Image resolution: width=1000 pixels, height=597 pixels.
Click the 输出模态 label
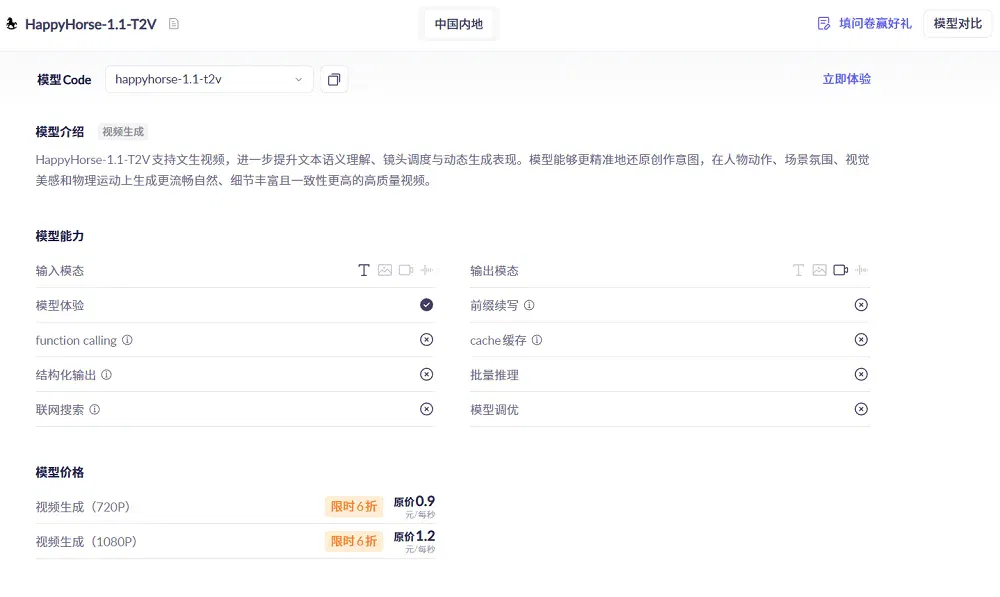click(494, 271)
